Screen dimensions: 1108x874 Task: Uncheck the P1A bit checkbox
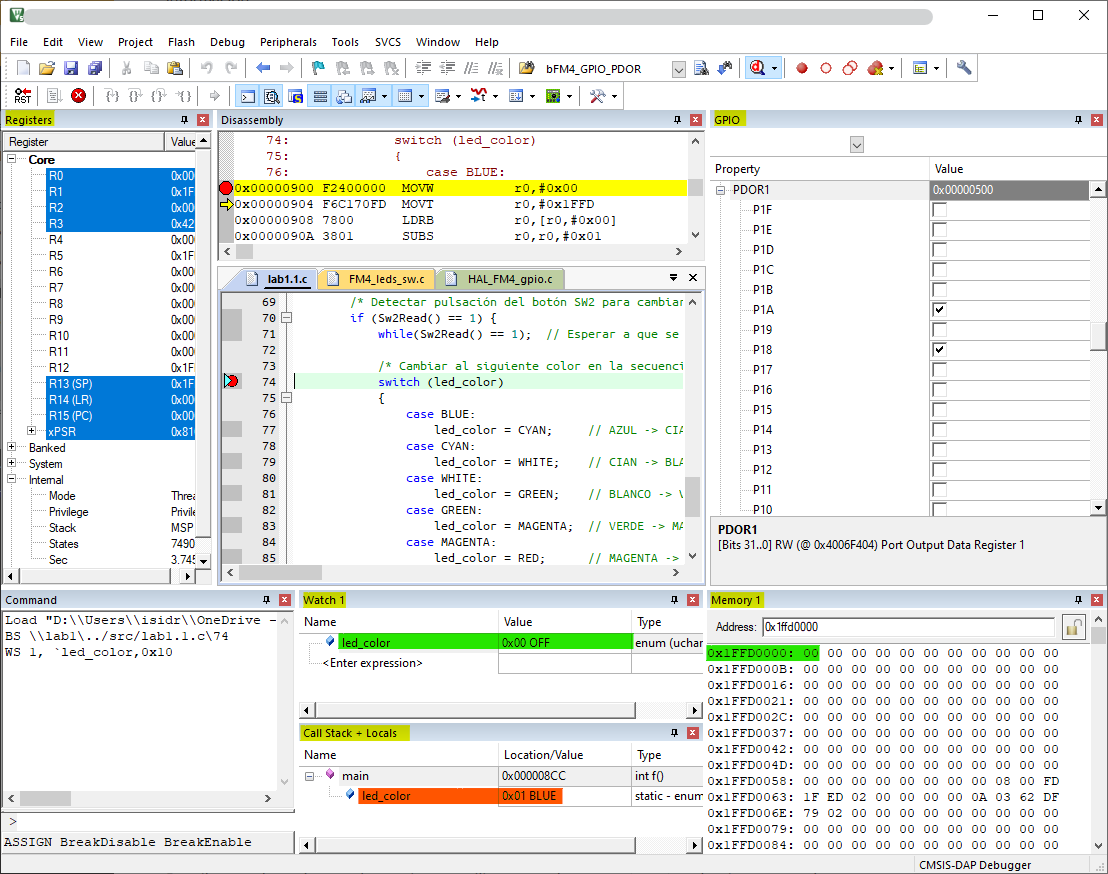[939, 310]
